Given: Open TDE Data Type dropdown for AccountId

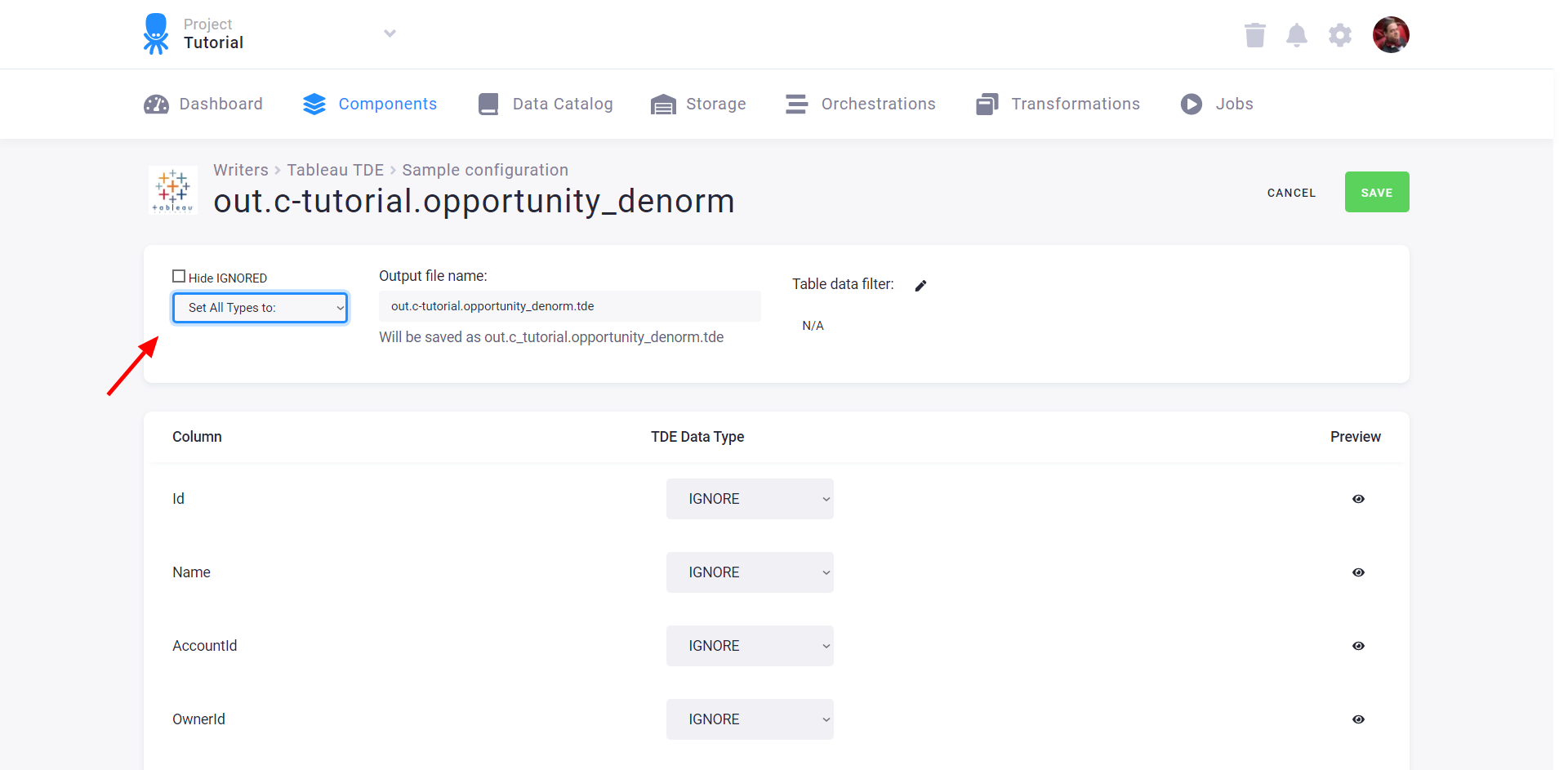Looking at the screenshot, I should (x=750, y=646).
